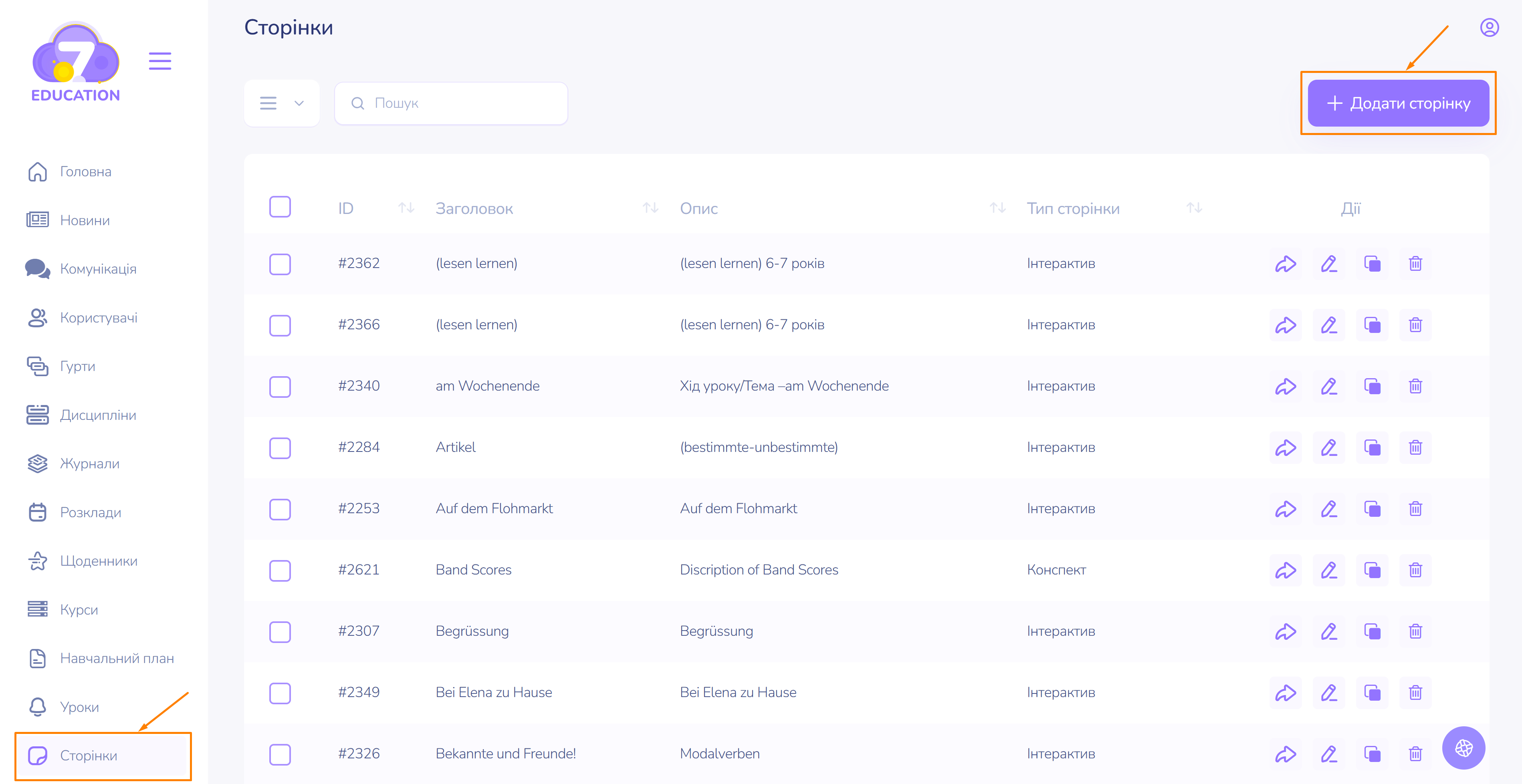
Task: Select the Begrüssung row checkbox
Action: tap(280, 632)
